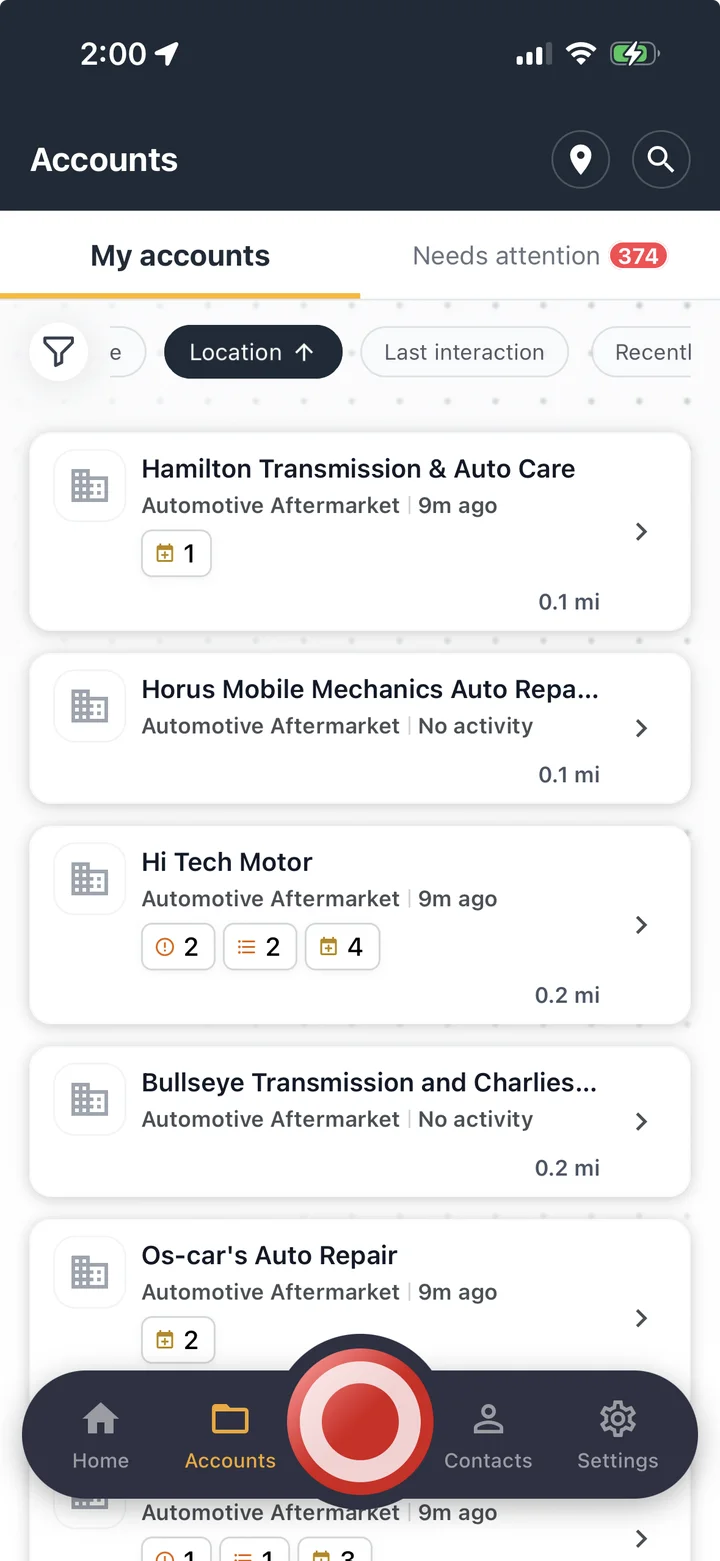This screenshot has height=1561, width=720.
Task: Toggle the Location sort chip
Action: pos(253,352)
